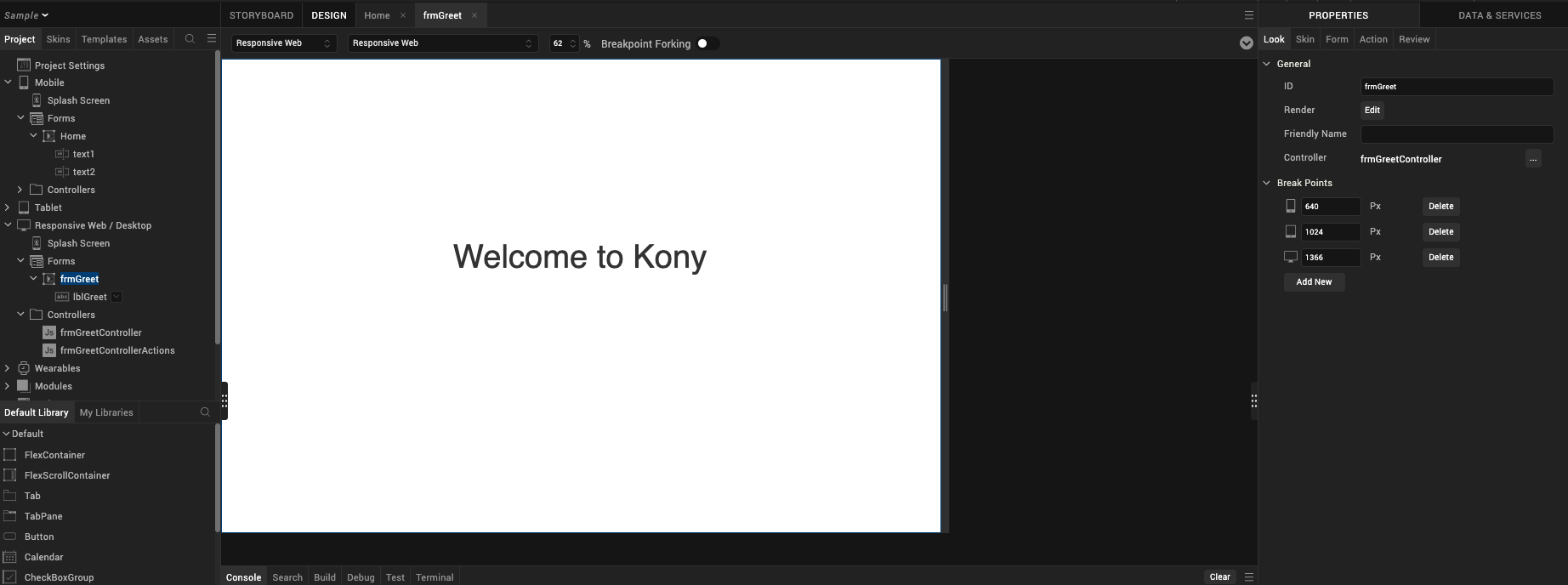Screen dimensions: 1568x585
Task: Open the project panel hamburger menu
Action: 212,39
